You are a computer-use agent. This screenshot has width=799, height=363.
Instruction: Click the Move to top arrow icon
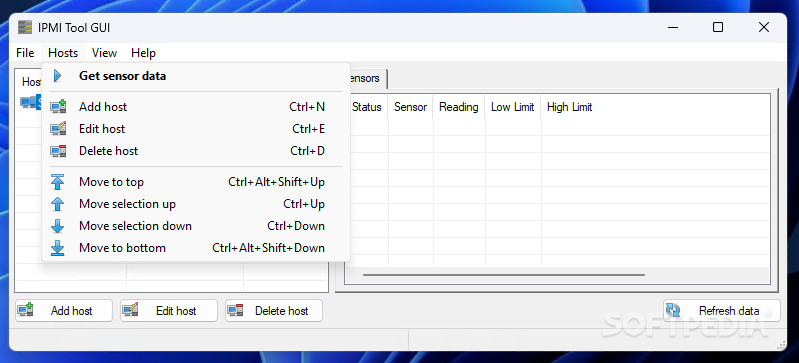pos(58,182)
